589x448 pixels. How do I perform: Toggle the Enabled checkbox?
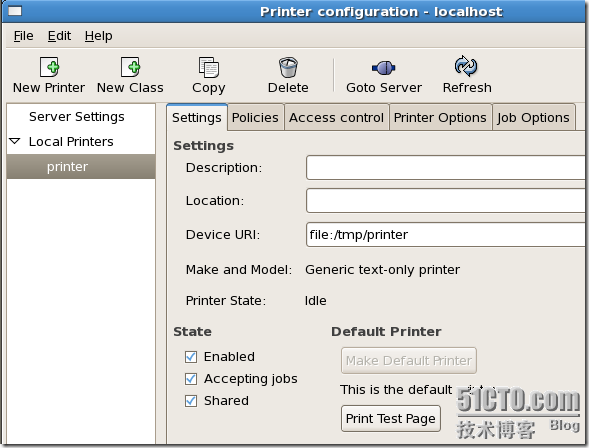tap(191, 357)
